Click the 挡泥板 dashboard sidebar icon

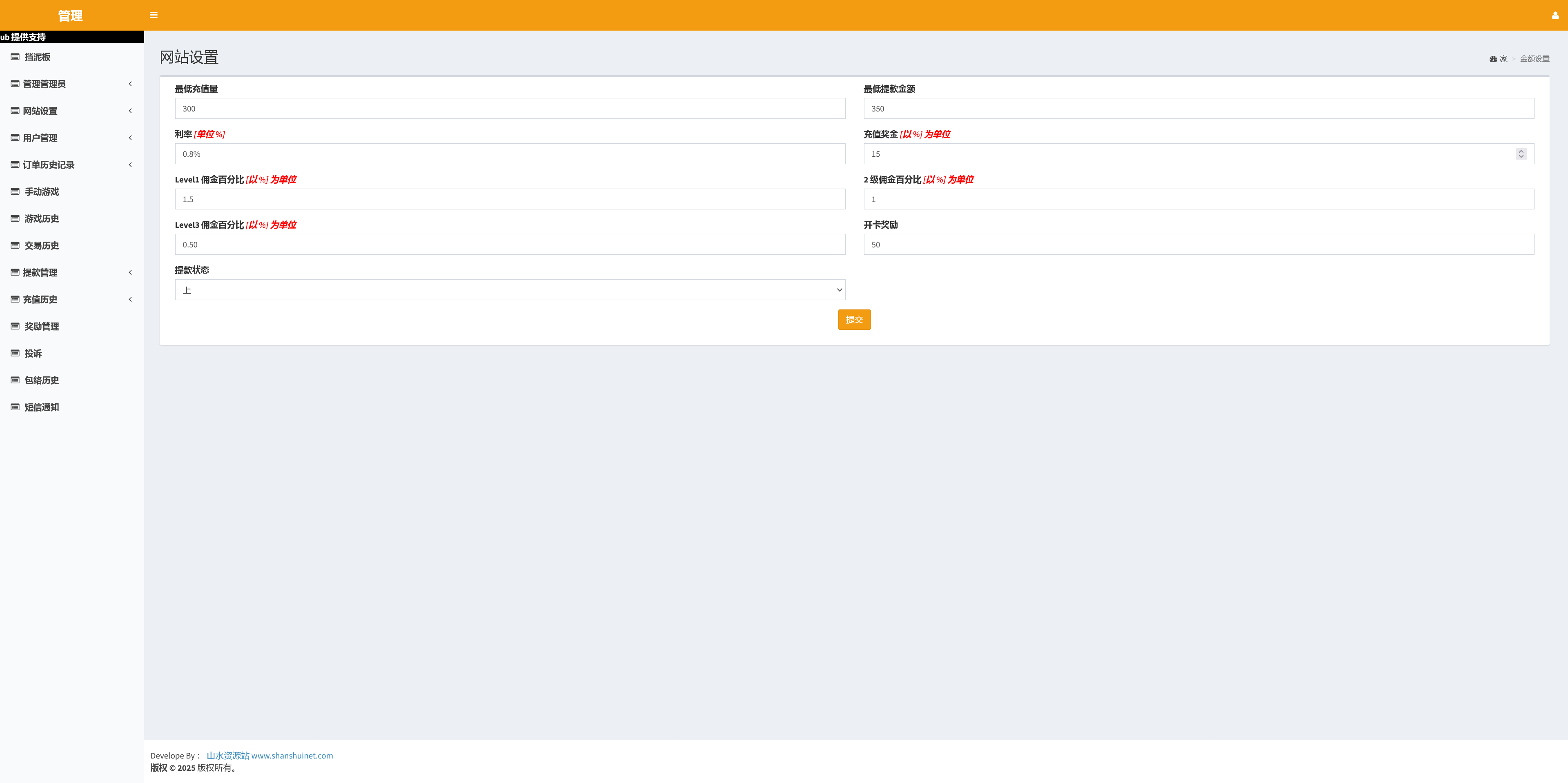click(x=15, y=57)
